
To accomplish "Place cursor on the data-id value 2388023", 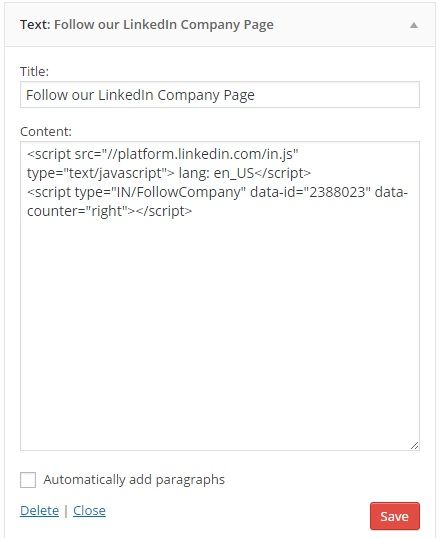I will 337,192.
